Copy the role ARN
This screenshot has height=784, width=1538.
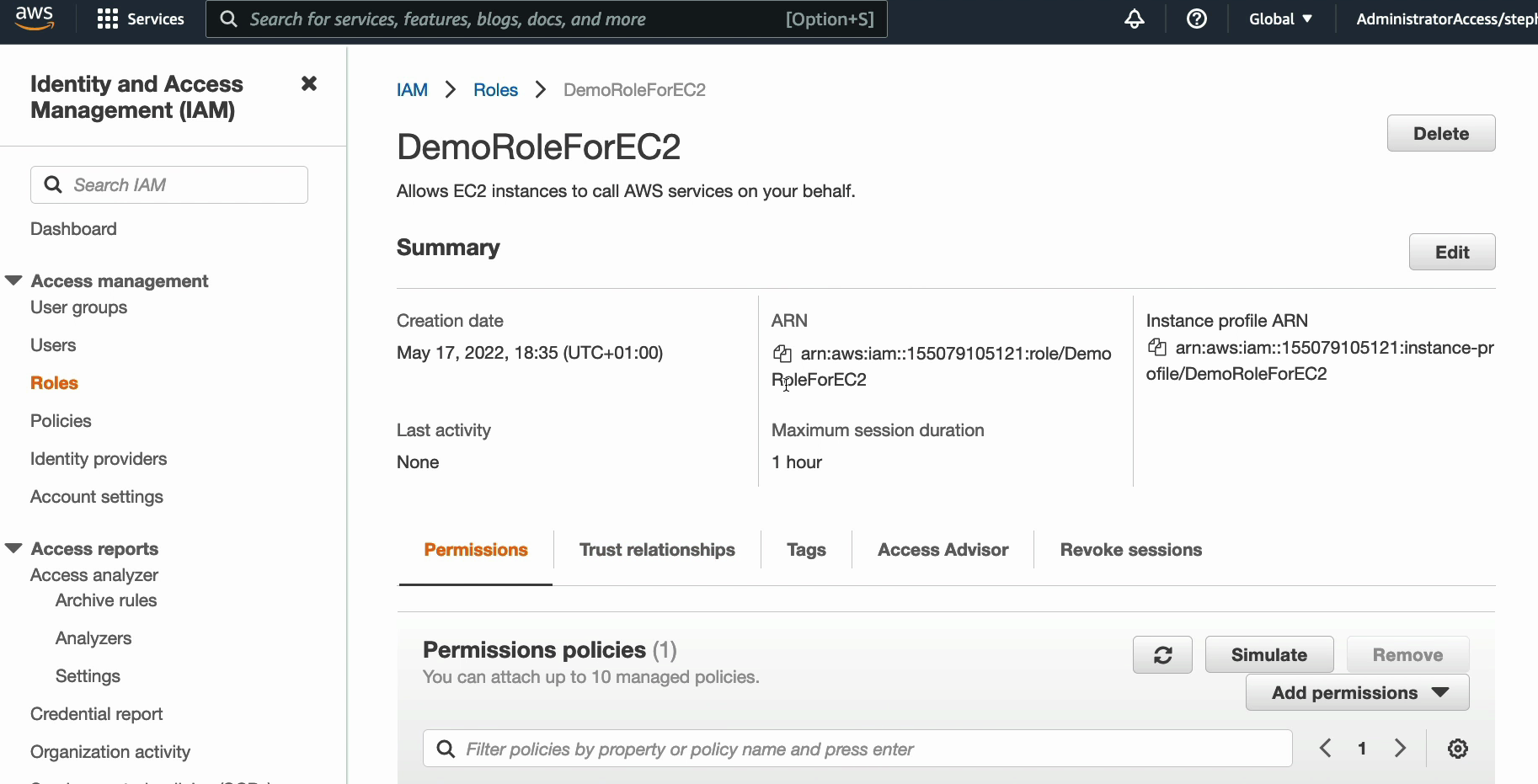(782, 354)
